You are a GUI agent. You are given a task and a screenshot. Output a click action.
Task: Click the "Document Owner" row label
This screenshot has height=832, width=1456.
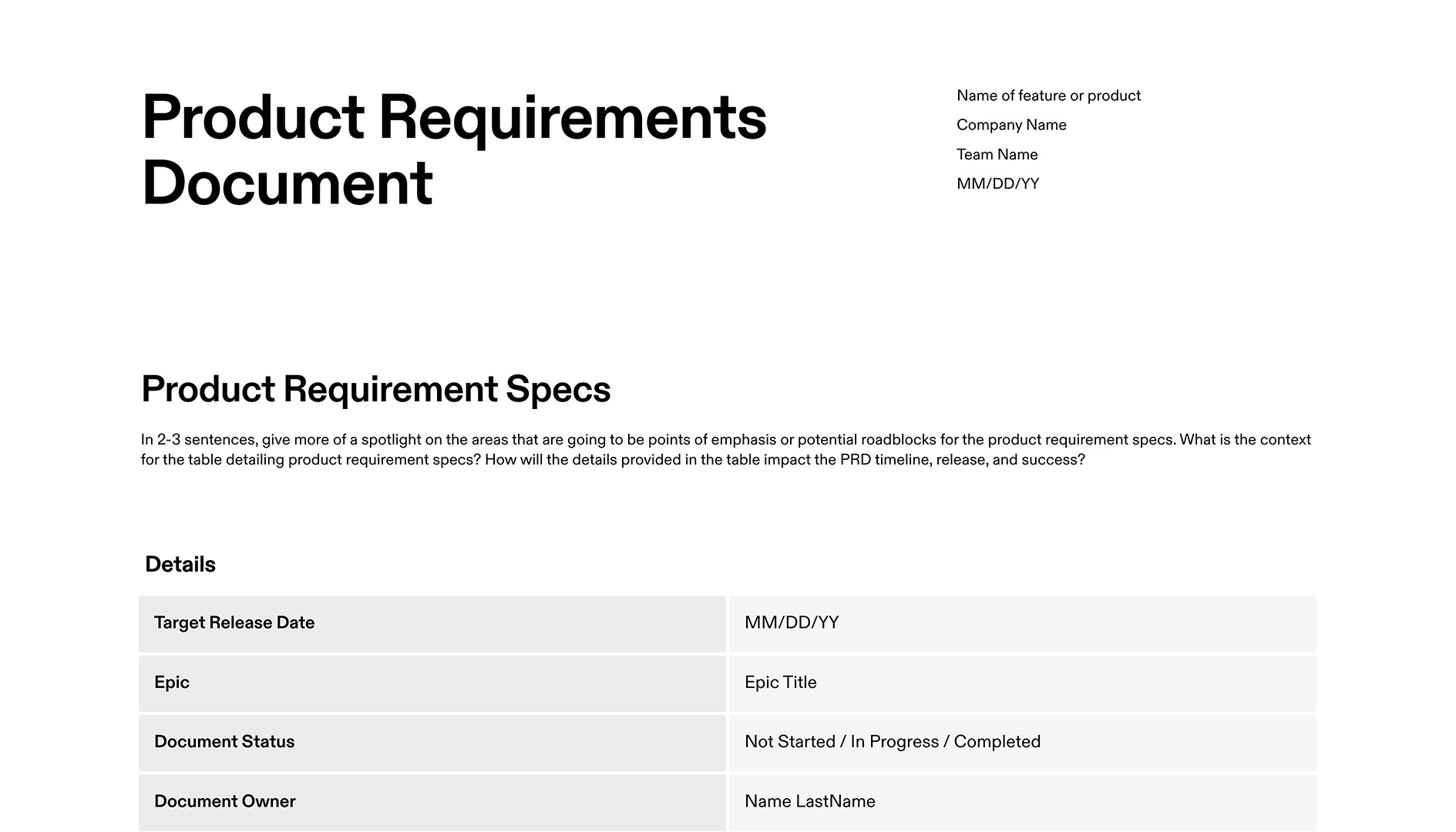pos(224,801)
